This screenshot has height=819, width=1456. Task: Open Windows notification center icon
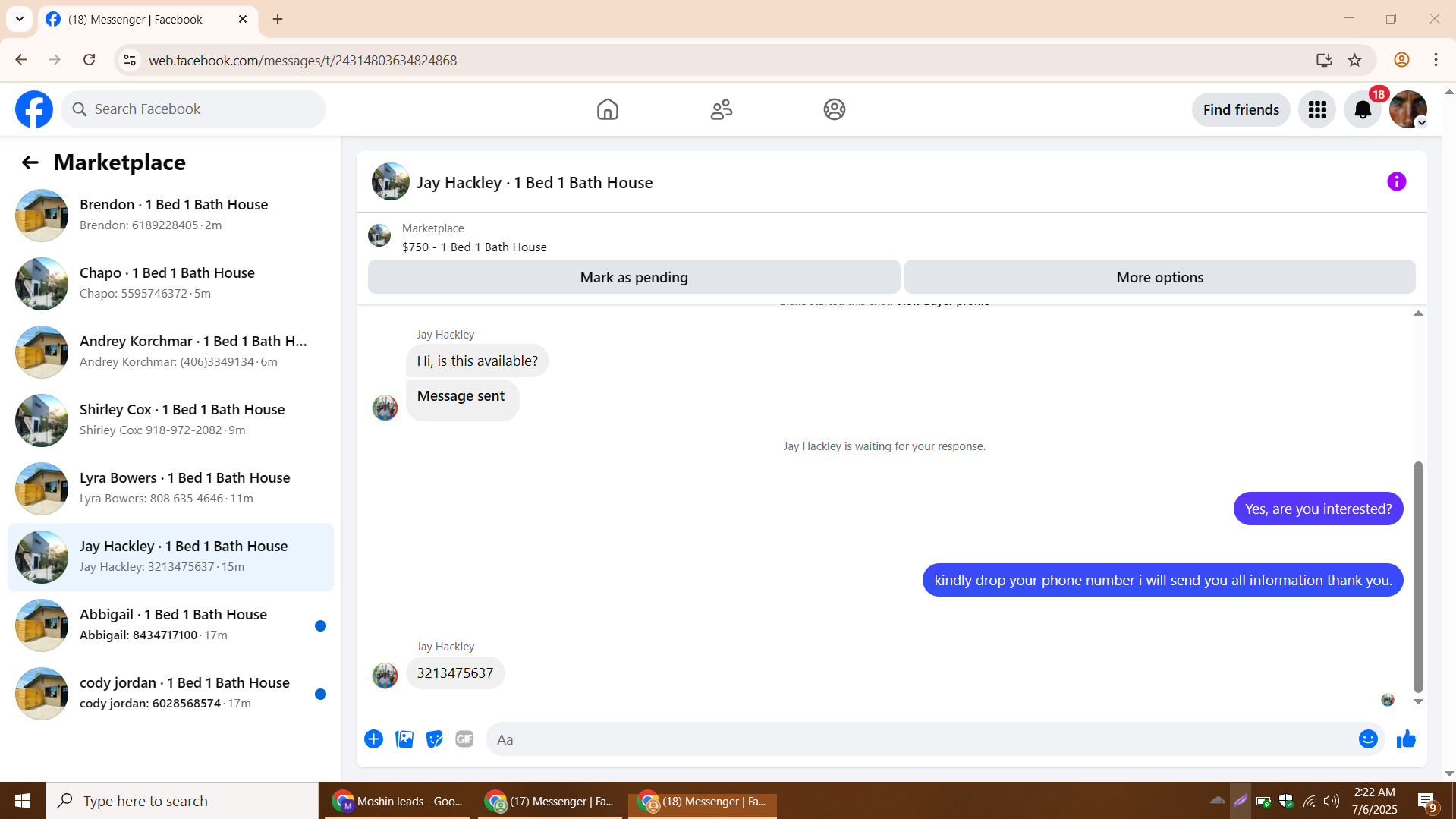coord(1426,801)
